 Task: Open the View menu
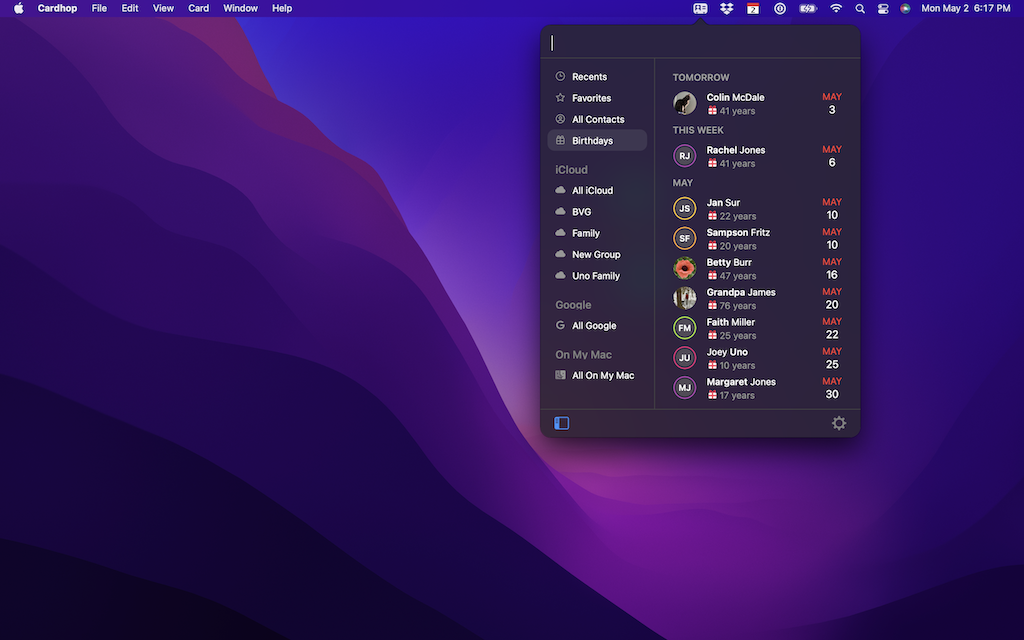(x=163, y=8)
